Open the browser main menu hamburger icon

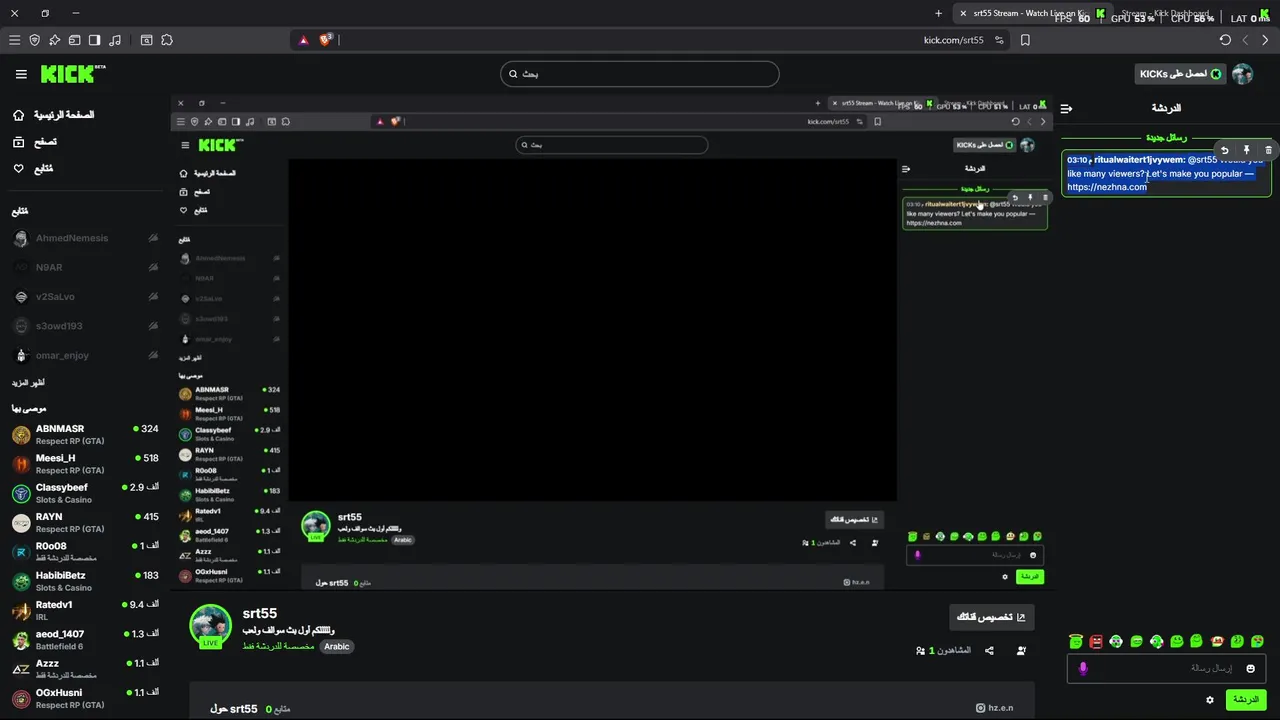coord(14,40)
